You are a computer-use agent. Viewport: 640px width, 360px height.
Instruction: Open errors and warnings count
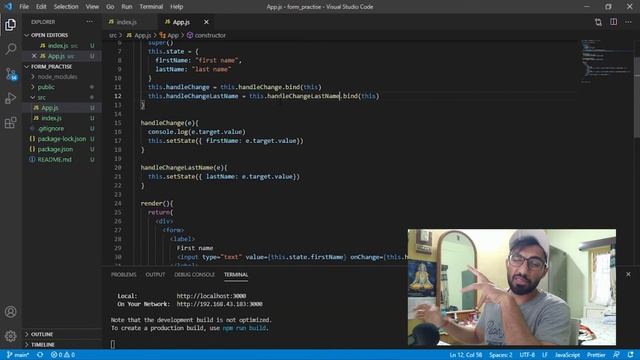point(63,355)
